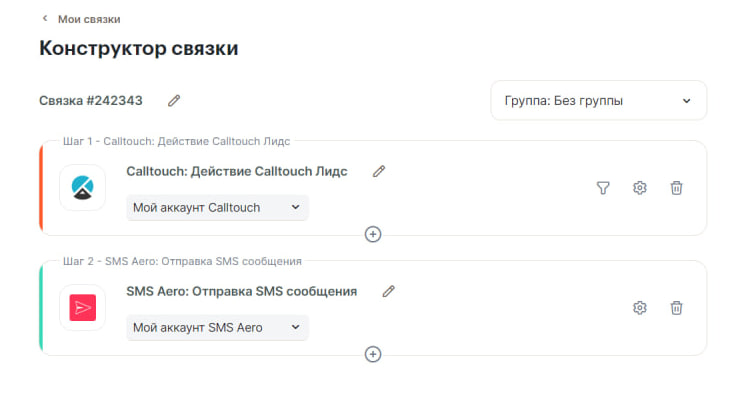The height and width of the screenshot is (393, 746).
Task: Click the Связка #242343 name text
Action: [x=91, y=100]
